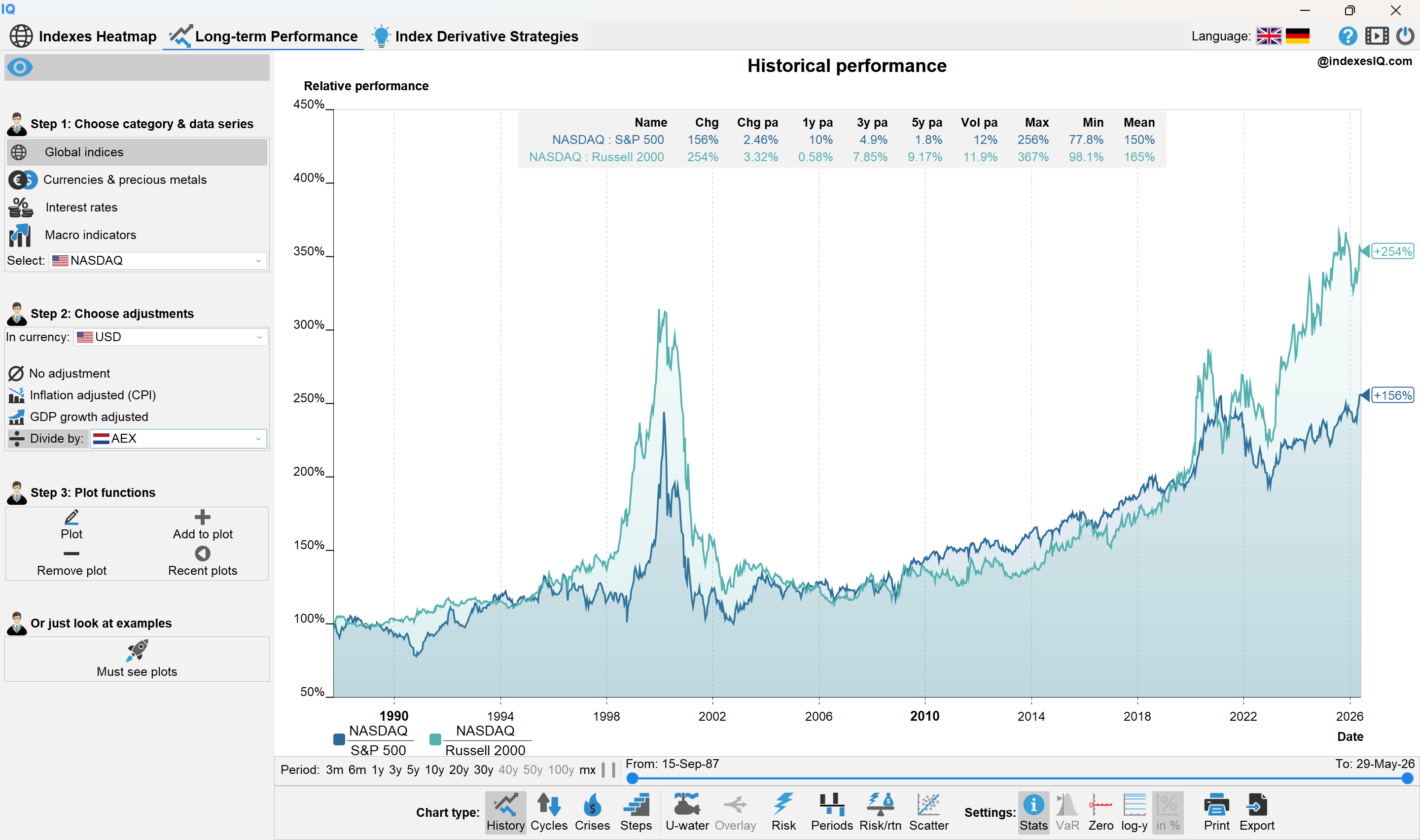Open the USD currency dropdown
The width and height of the screenshot is (1420, 840).
pyautogui.click(x=171, y=337)
